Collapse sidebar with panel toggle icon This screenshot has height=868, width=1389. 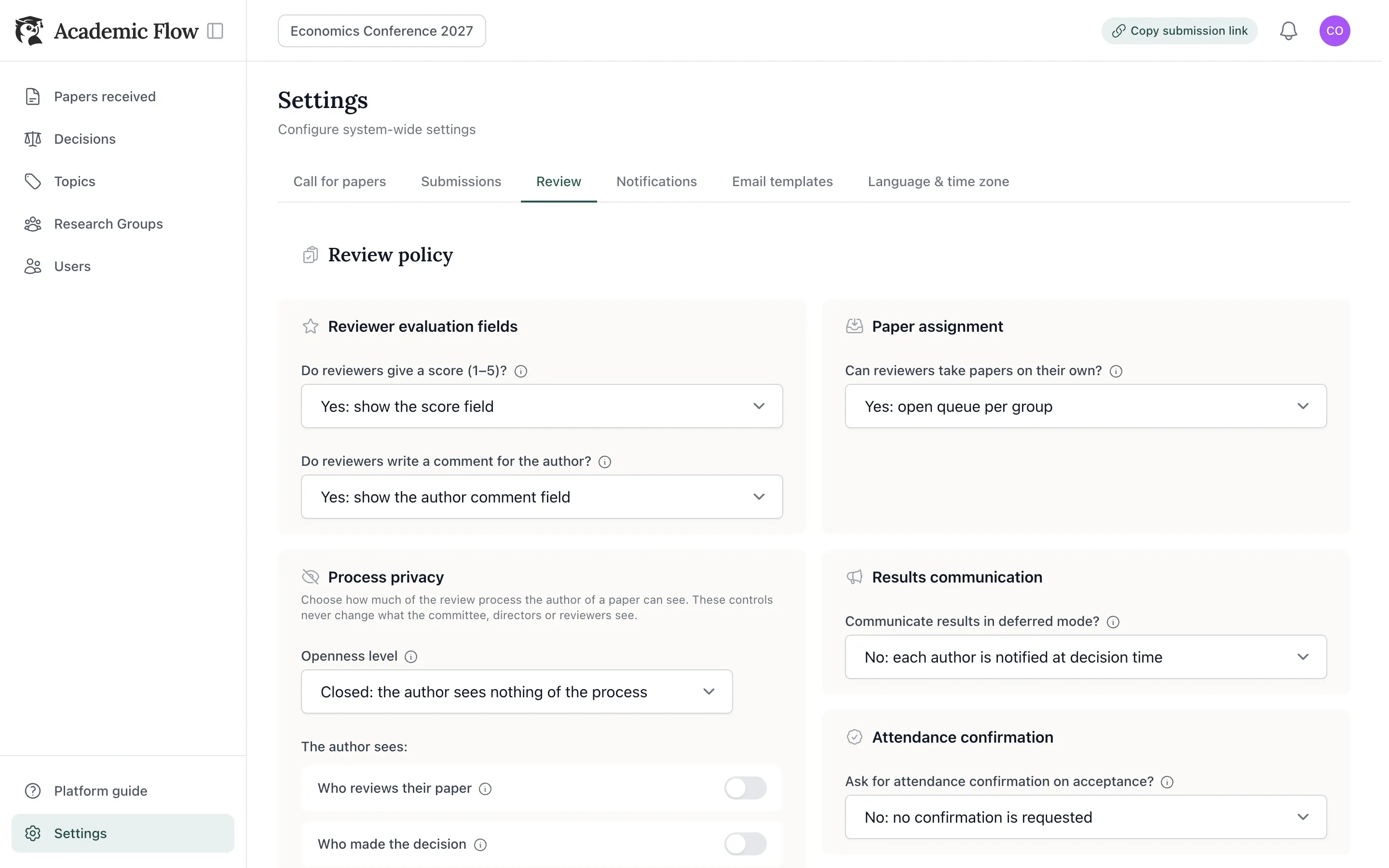point(215,31)
